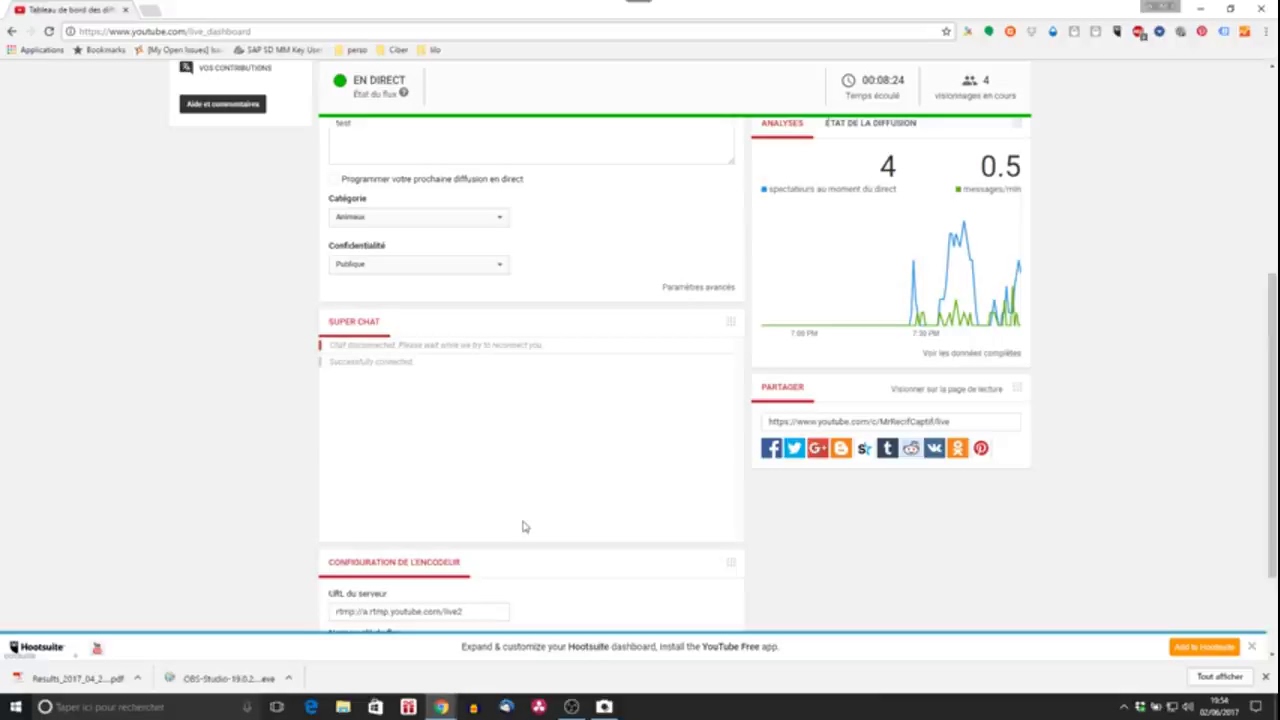Open the Chrome three-dot menu
The image size is (1280, 720).
(1266, 31)
